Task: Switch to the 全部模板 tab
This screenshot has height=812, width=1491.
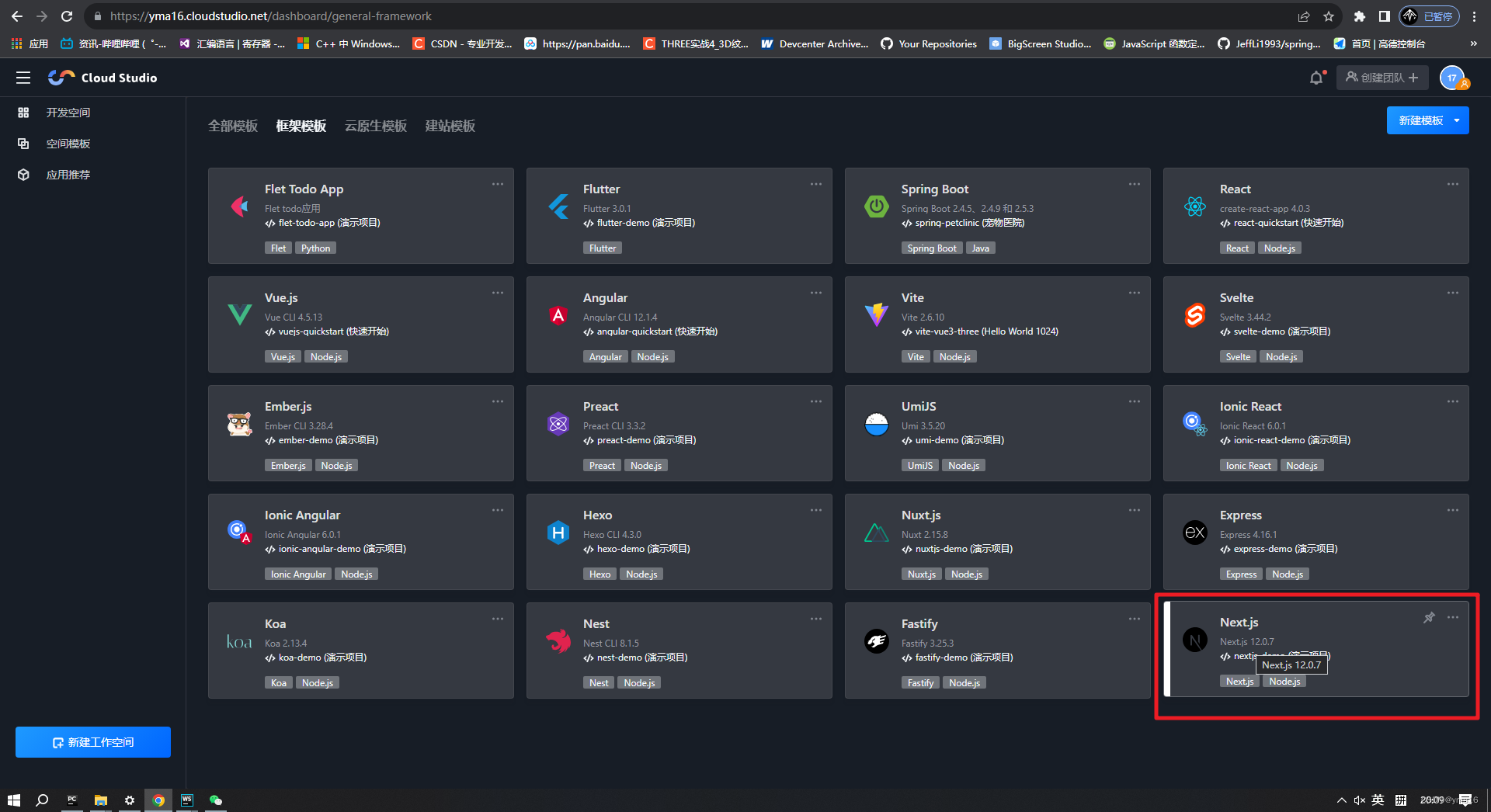Action: (233, 126)
